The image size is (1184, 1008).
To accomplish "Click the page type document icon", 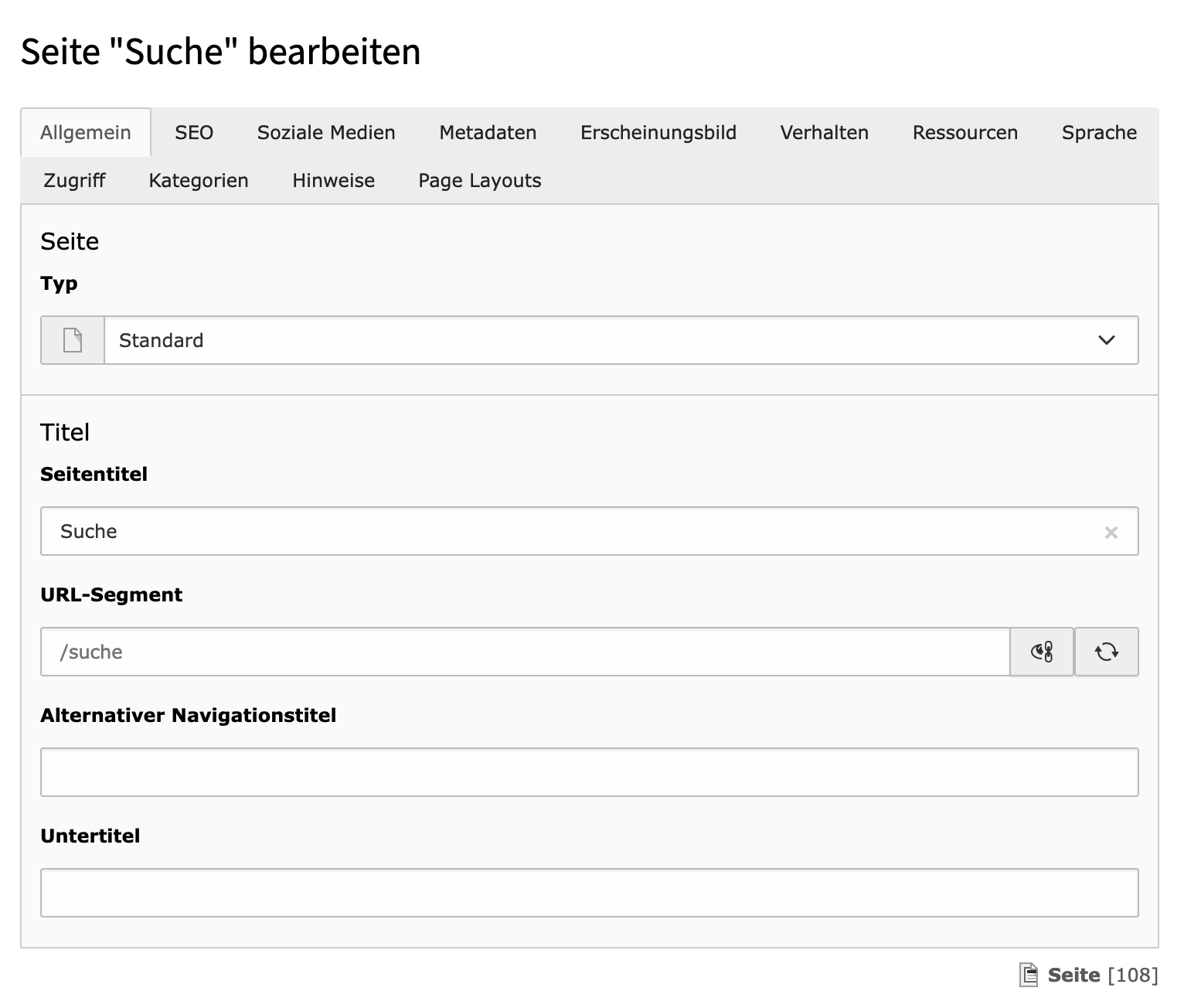I will pyautogui.click(x=73, y=340).
